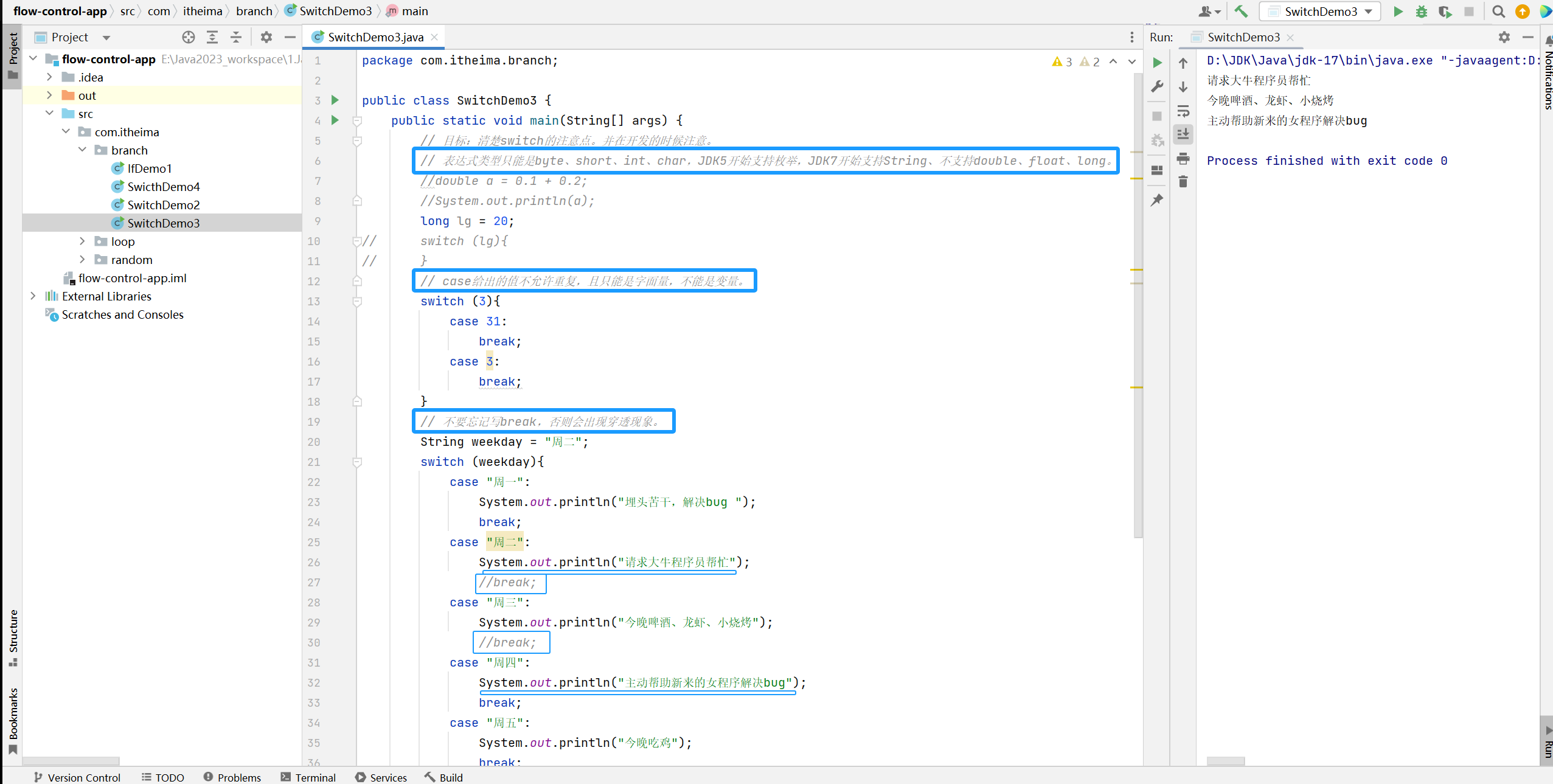Expand the loop package folder
This screenshot has width=1553, height=784.
click(82, 241)
